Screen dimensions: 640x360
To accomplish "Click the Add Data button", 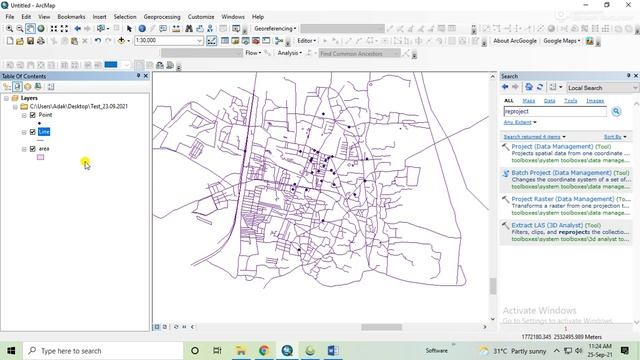I will point(121,41).
